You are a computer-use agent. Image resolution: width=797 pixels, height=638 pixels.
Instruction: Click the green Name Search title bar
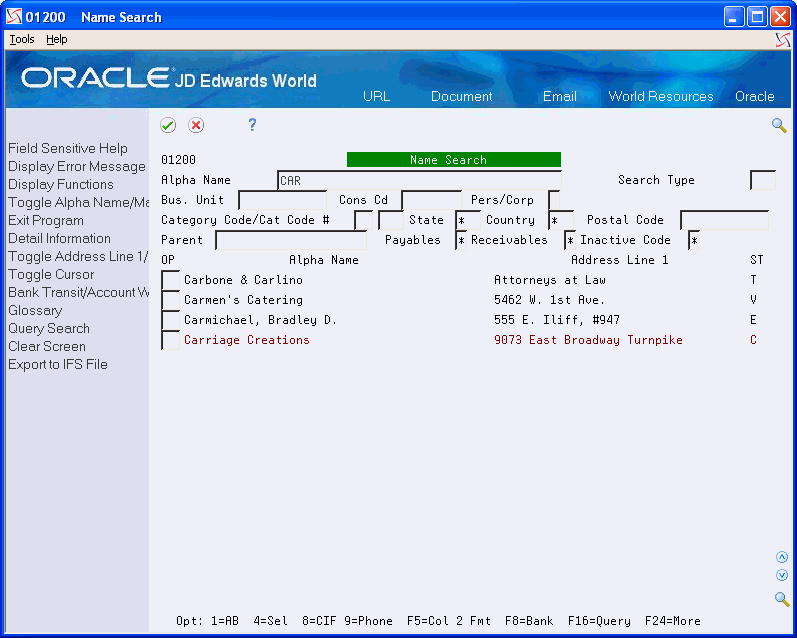coord(454,160)
